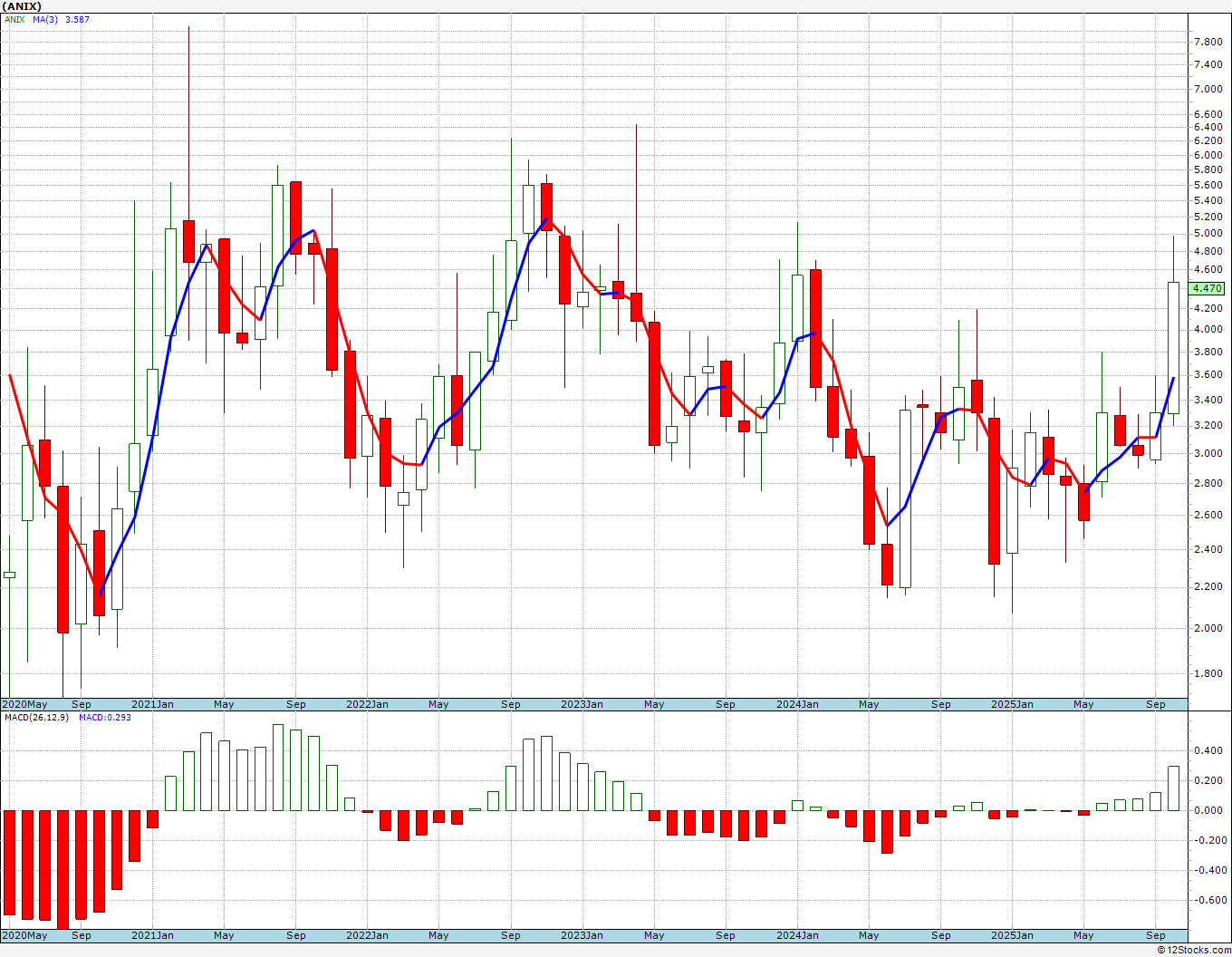Select the 6.400 price axis label
The height and width of the screenshot is (957, 1232).
pos(1208,128)
